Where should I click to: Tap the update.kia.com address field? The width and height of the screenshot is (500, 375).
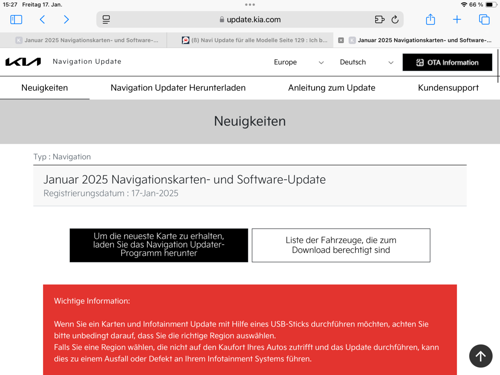coord(250,20)
